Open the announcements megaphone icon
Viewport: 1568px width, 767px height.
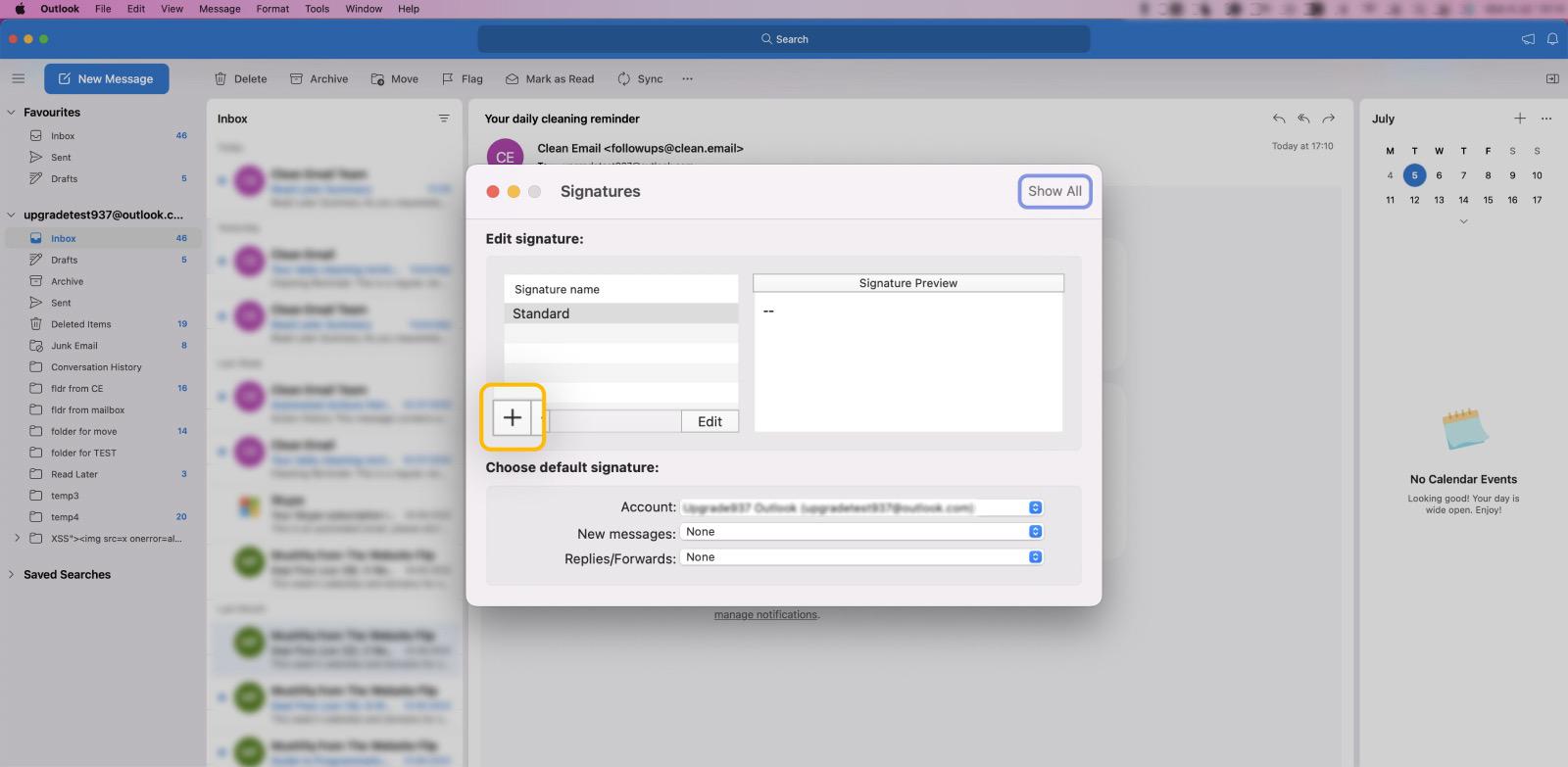tap(1528, 39)
